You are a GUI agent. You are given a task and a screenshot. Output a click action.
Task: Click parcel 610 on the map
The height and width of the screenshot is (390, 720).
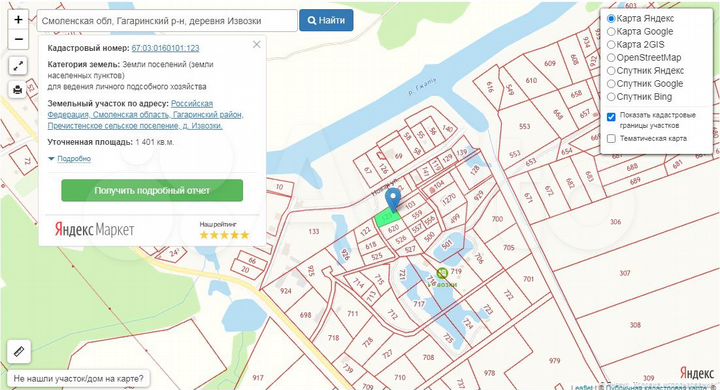point(531,80)
